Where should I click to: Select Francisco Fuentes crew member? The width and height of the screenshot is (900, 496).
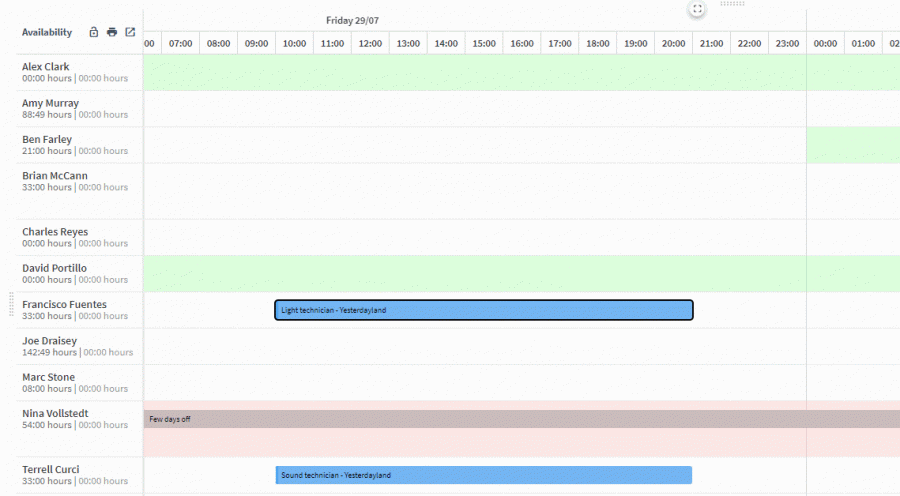[64, 304]
